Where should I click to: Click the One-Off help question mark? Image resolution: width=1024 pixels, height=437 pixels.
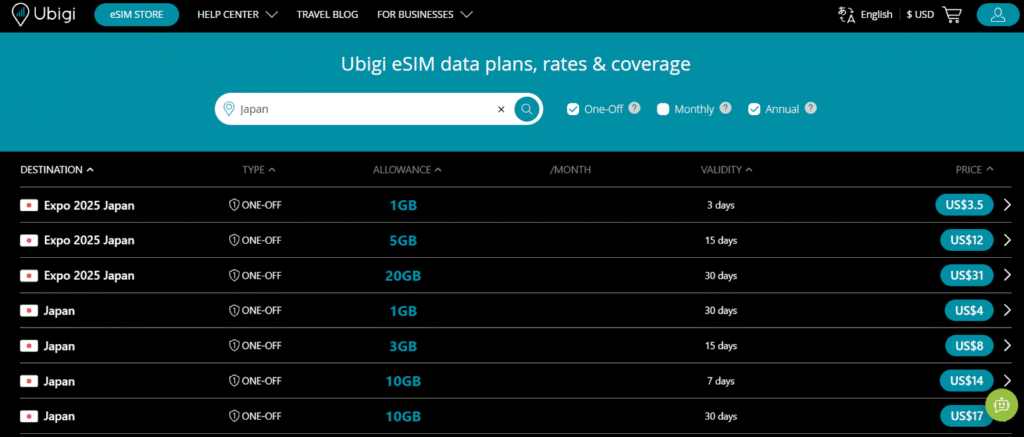[x=635, y=108]
